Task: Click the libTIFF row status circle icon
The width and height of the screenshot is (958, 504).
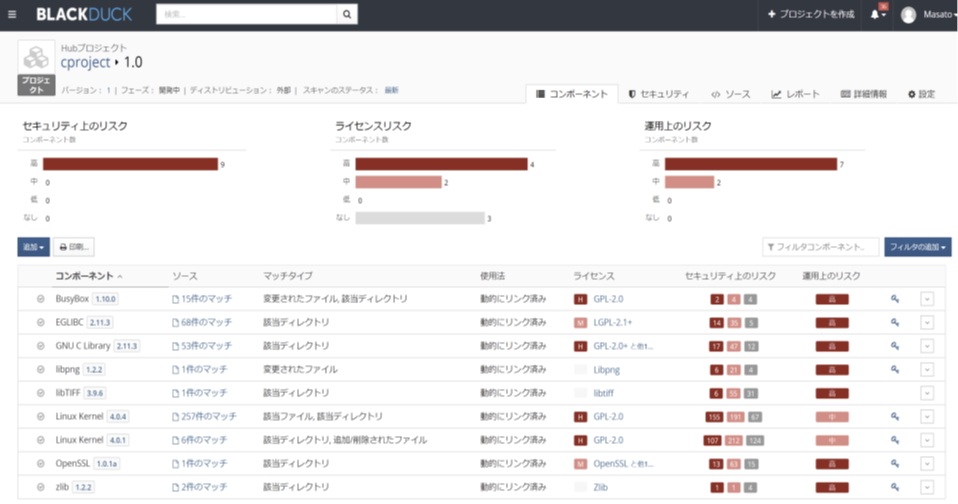Action: (x=40, y=393)
